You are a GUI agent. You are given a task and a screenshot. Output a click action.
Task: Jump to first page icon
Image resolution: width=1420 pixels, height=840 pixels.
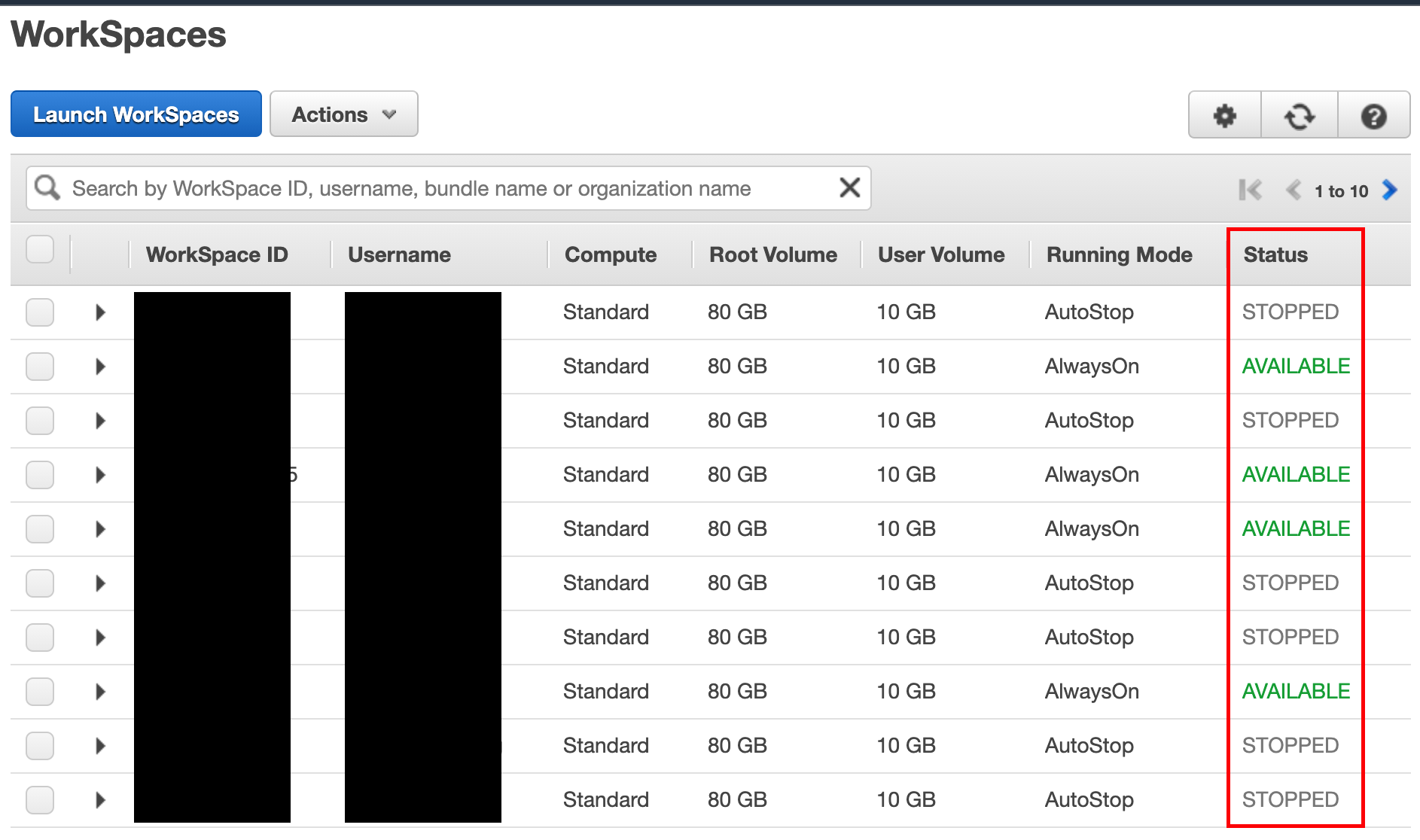pyautogui.click(x=1250, y=190)
